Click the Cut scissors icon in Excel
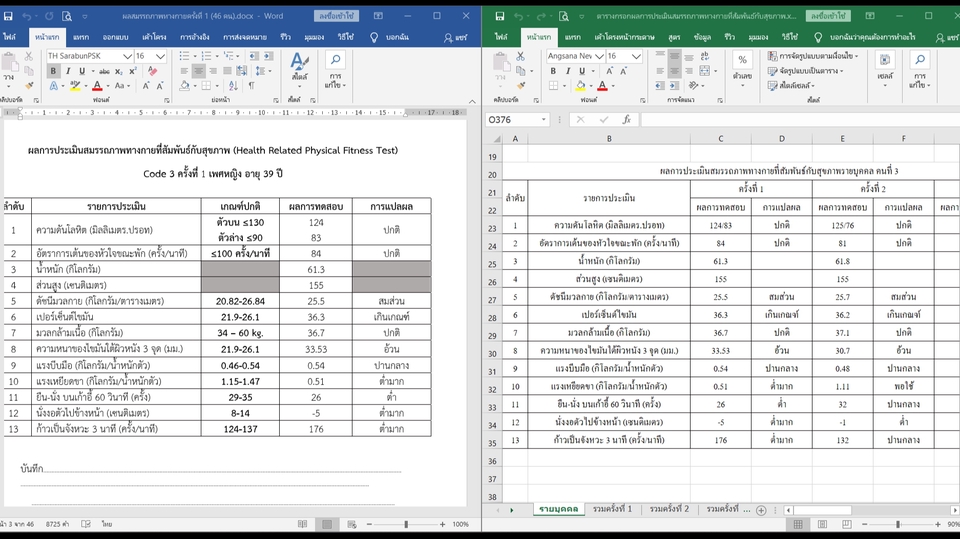This screenshot has height=539, width=960. (x=520, y=56)
